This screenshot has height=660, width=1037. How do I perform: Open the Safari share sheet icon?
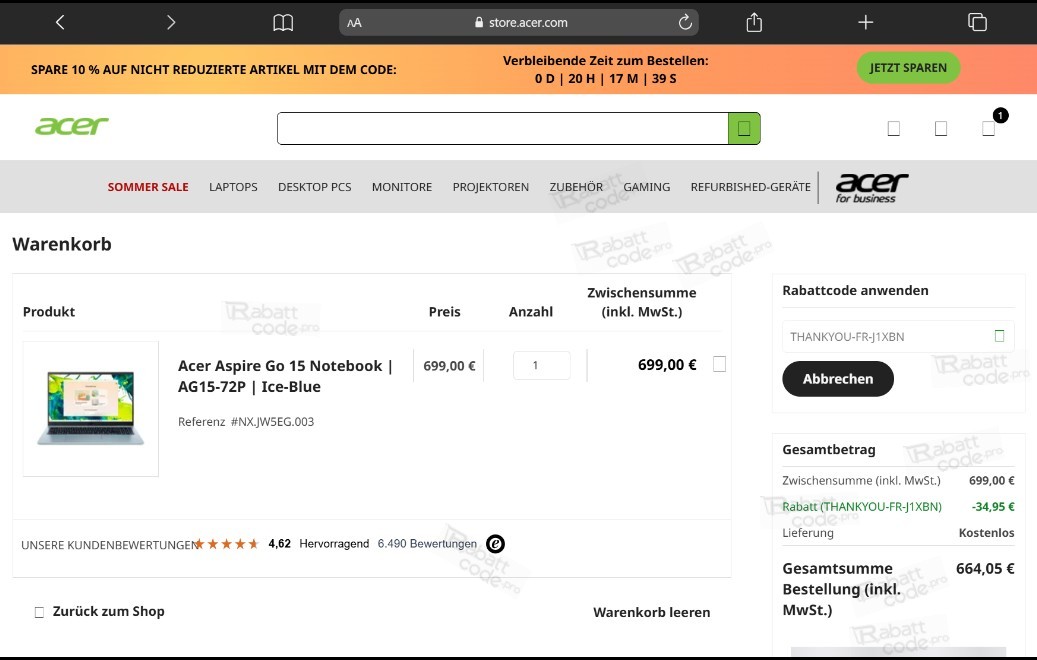[x=754, y=22]
